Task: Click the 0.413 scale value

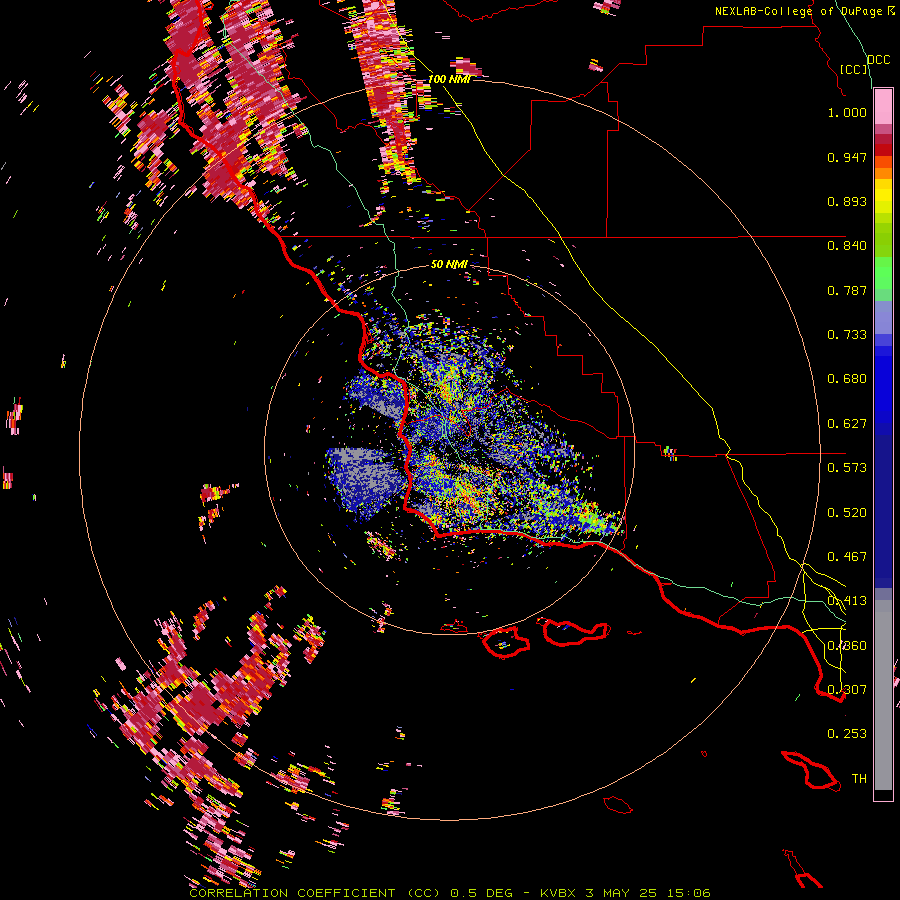Action: pos(847,601)
